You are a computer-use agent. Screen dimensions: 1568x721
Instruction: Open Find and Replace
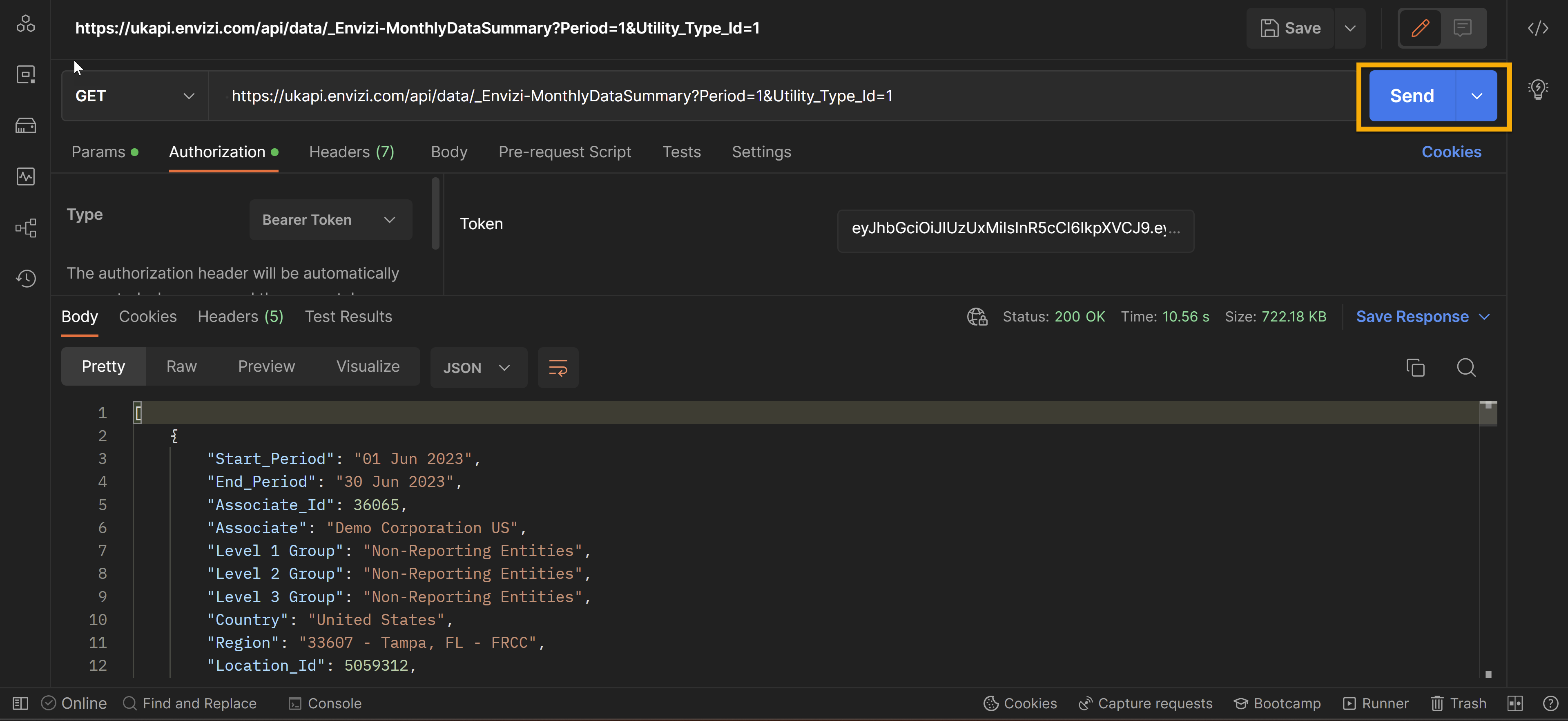[189, 703]
